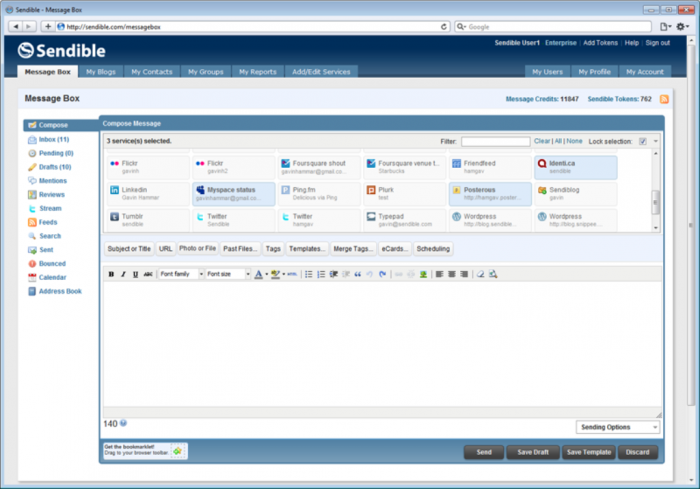This screenshot has width=700, height=489.
Task: Go to Add/Edit Services tab
Action: [x=321, y=71]
